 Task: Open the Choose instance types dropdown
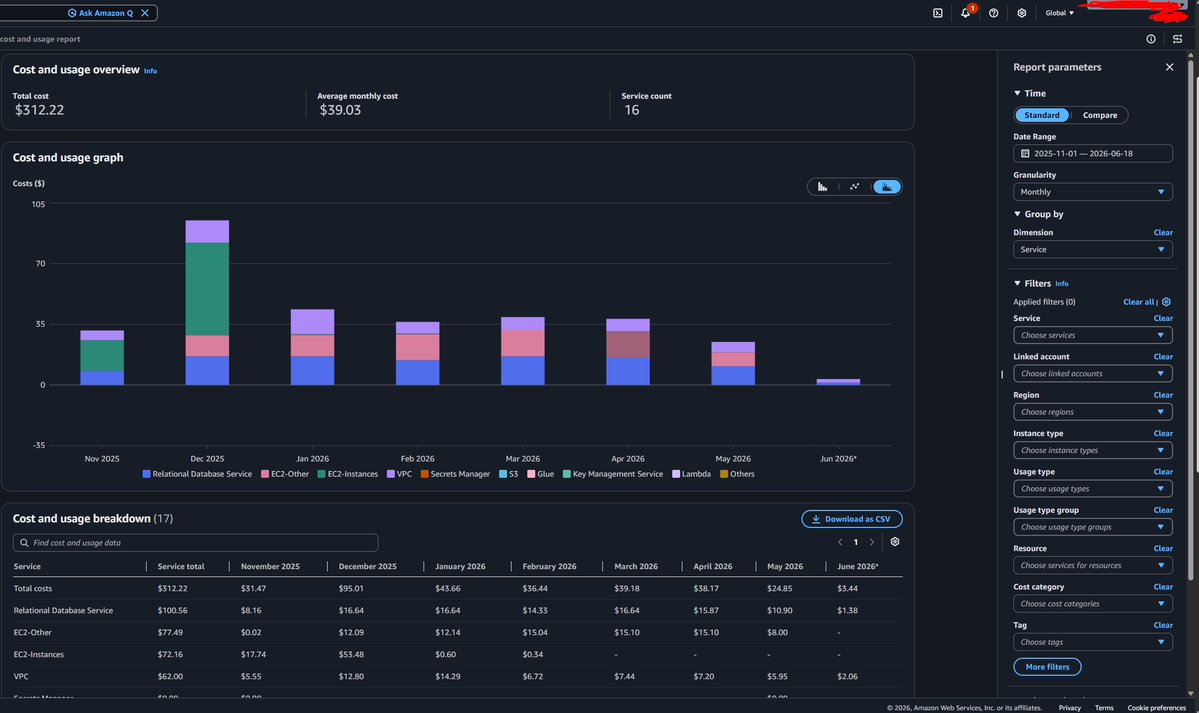coord(1093,450)
